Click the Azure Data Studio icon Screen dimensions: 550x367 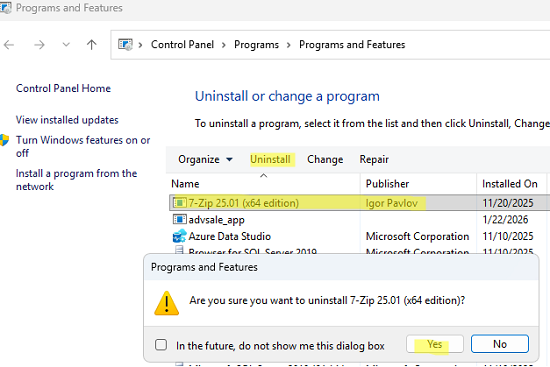click(x=180, y=236)
